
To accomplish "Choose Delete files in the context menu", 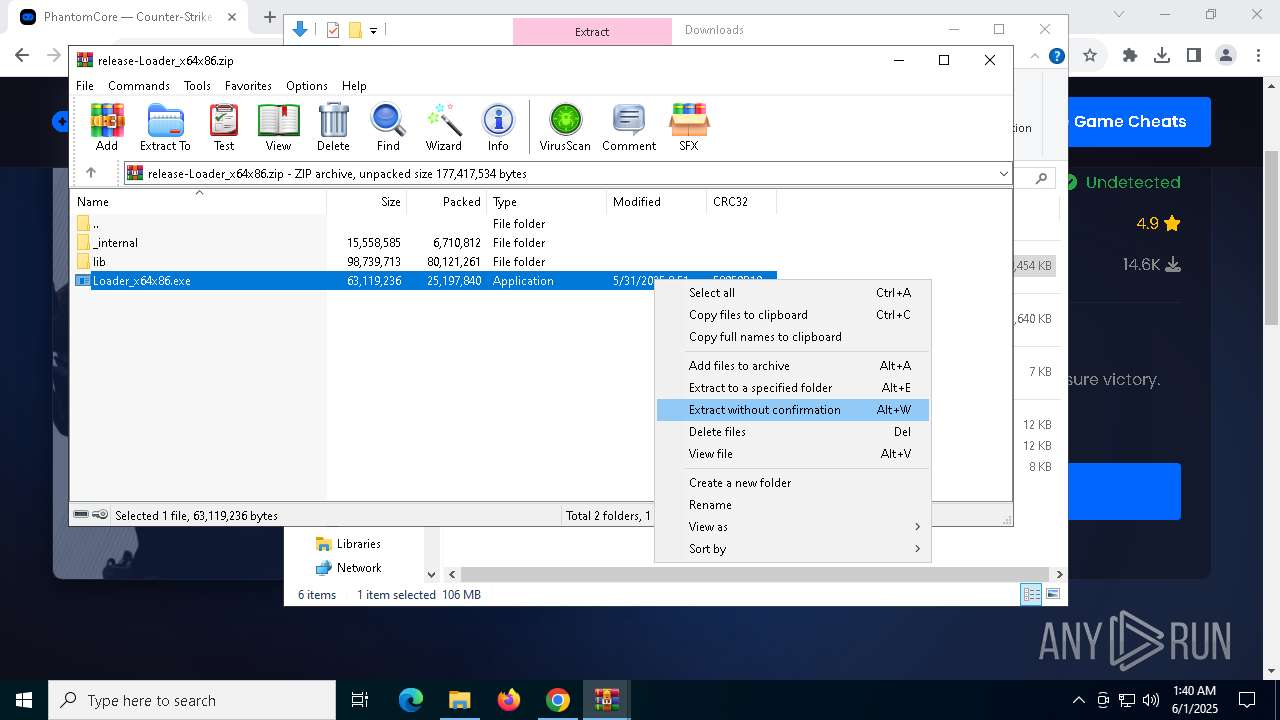I will [793, 432].
